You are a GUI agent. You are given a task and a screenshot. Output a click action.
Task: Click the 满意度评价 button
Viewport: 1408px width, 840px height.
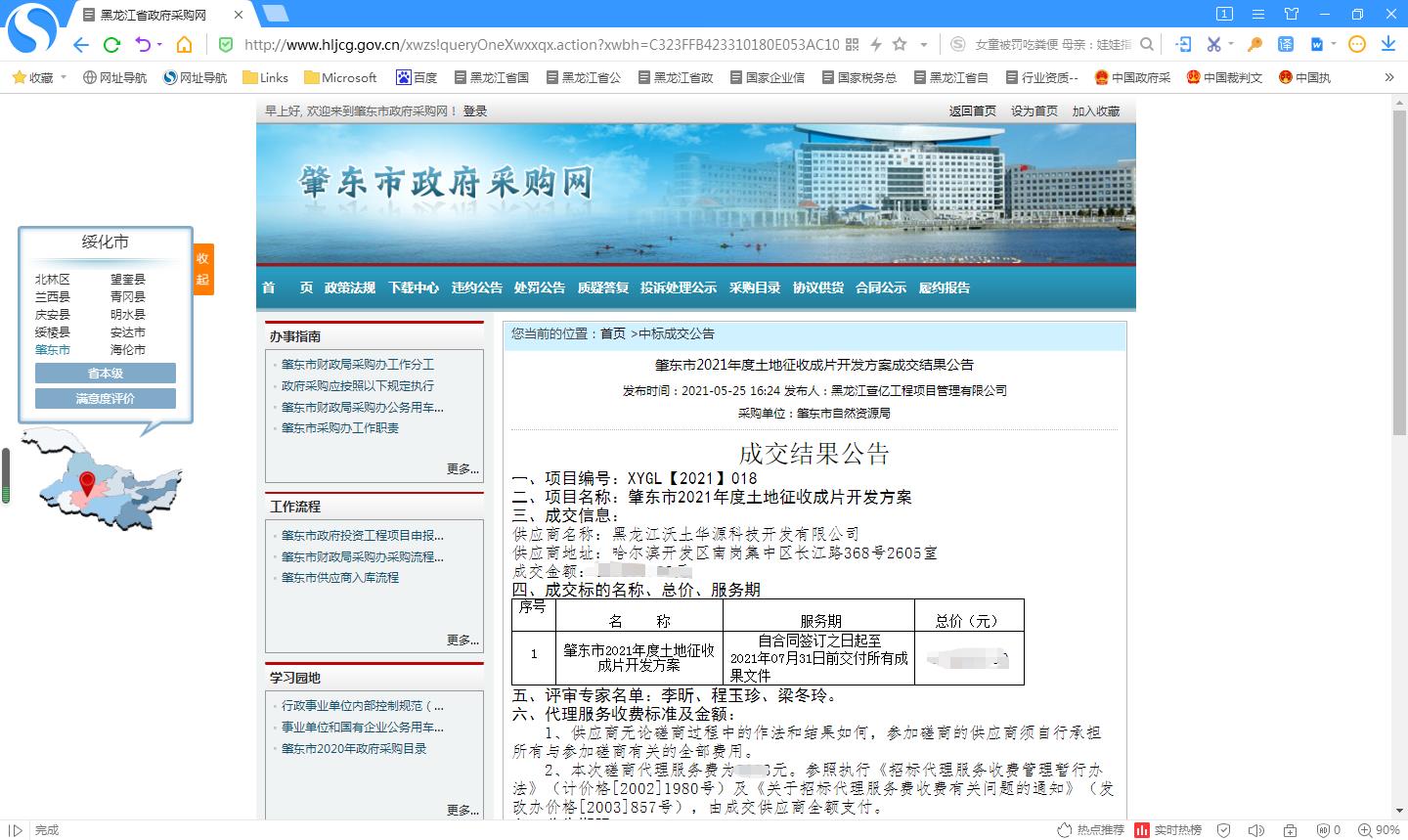pos(106,398)
